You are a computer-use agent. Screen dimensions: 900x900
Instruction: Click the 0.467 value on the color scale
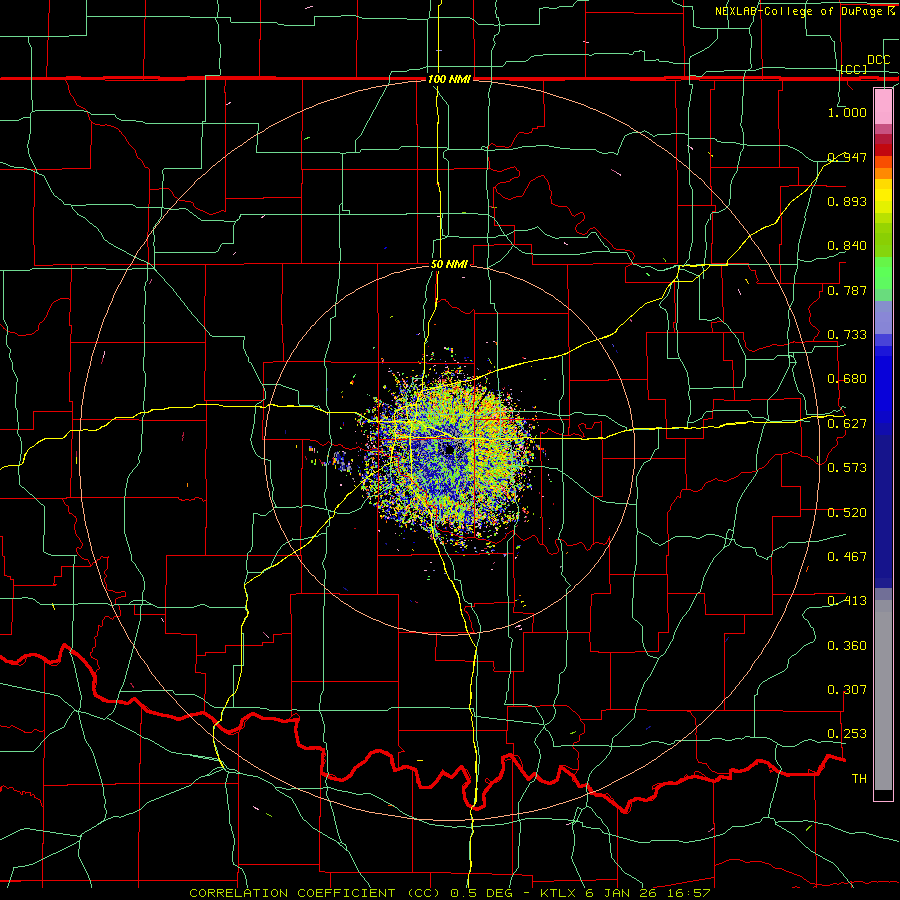coord(847,557)
